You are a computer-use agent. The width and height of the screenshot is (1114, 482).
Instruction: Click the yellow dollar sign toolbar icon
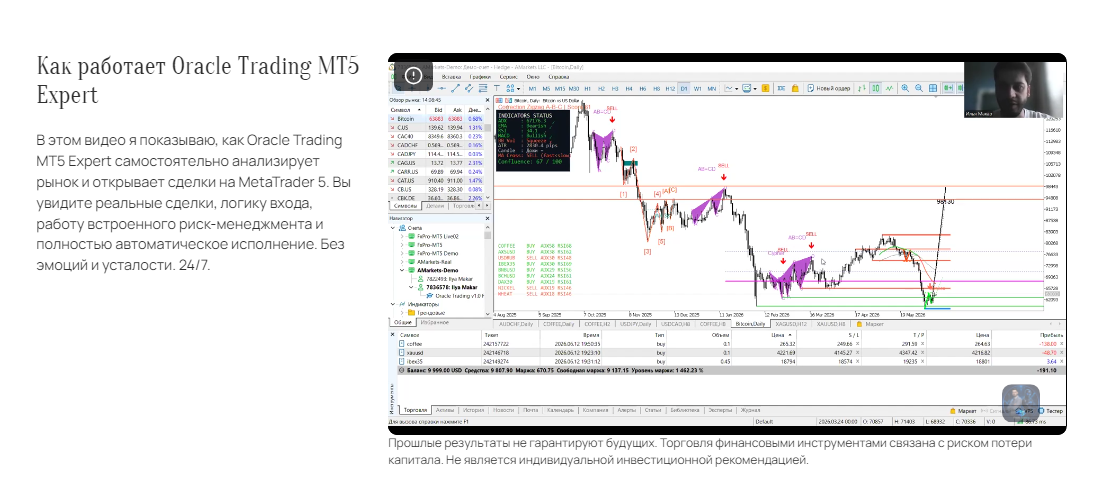pyautogui.click(x=765, y=88)
